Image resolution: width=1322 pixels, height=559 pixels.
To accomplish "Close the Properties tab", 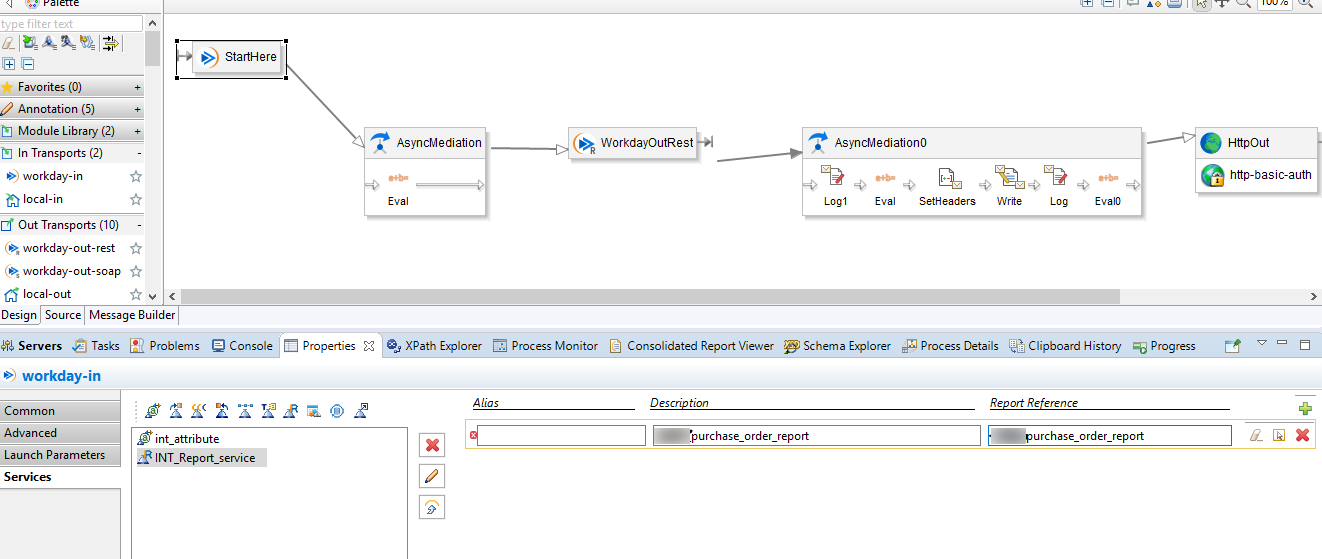I will coord(369,346).
